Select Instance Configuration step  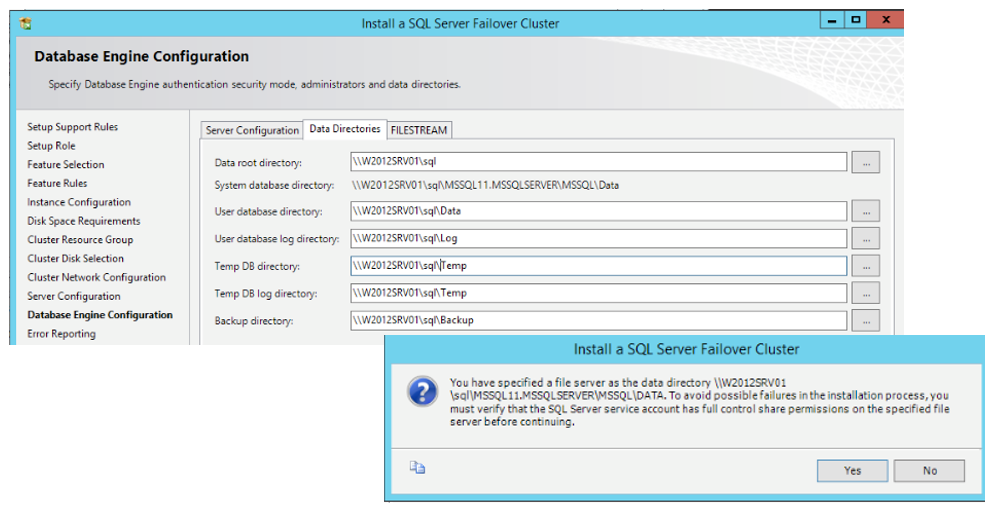pos(79,202)
